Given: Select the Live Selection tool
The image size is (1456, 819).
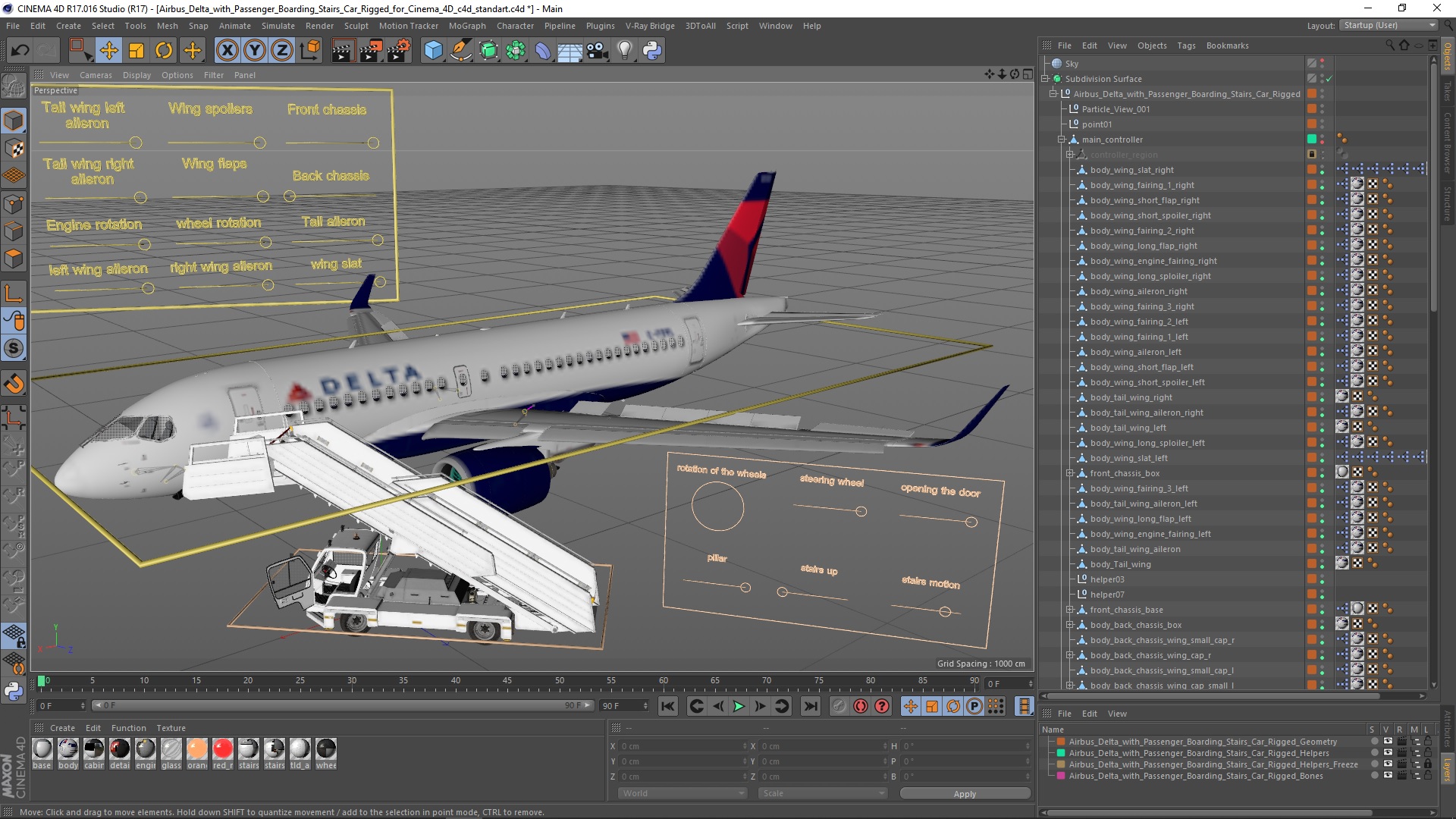Looking at the screenshot, I should pyautogui.click(x=80, y=51).
